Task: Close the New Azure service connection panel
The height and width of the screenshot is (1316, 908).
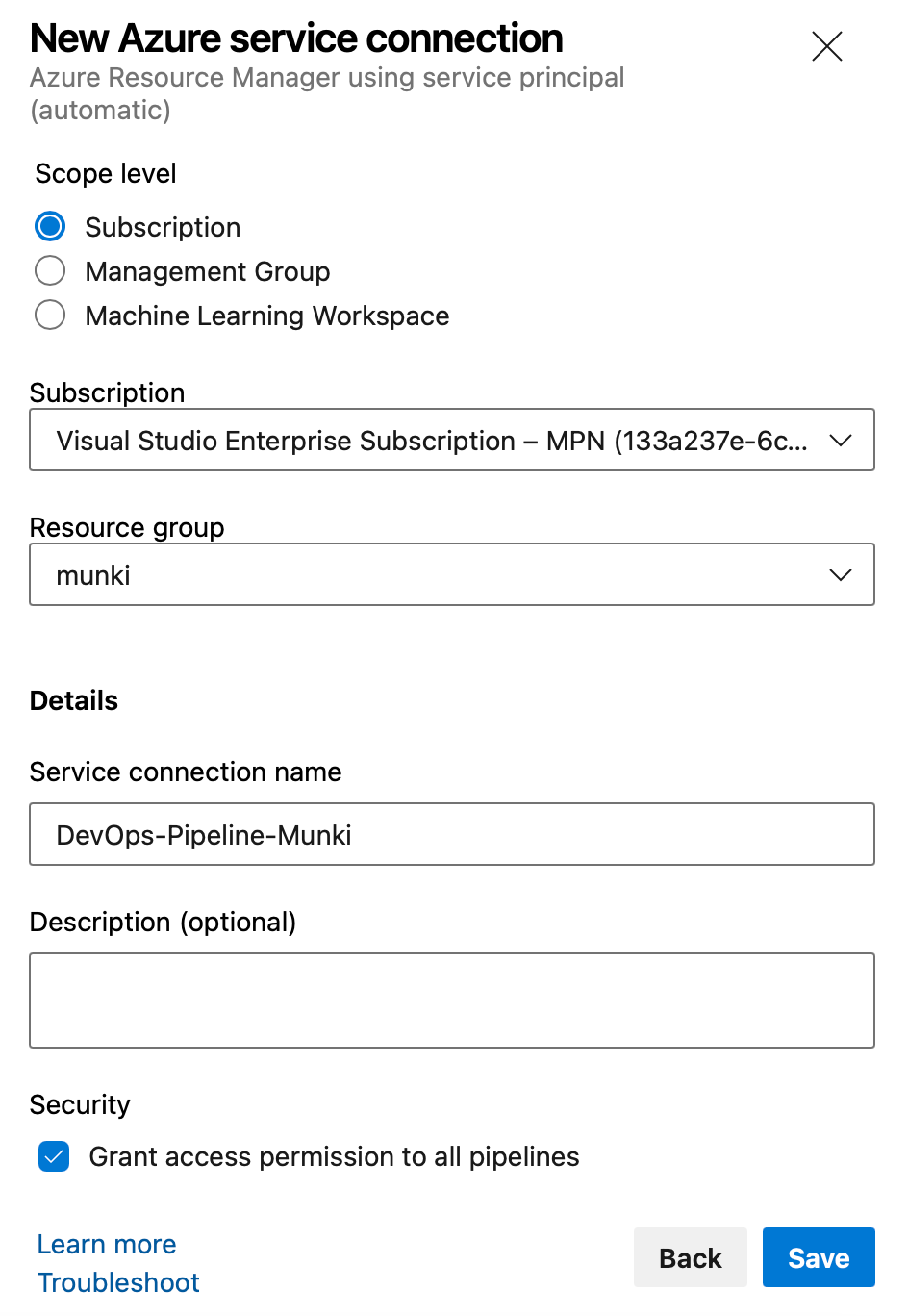Action: (x=826, y=46)
